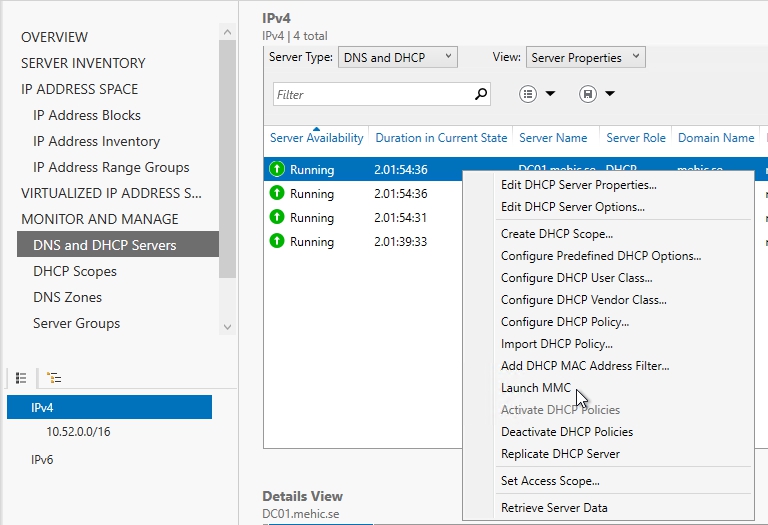The width and height of the screenshot is (768, 525).
Task: Click the search magnifier icon in Filter box
Action: click(x=481, y=94)
